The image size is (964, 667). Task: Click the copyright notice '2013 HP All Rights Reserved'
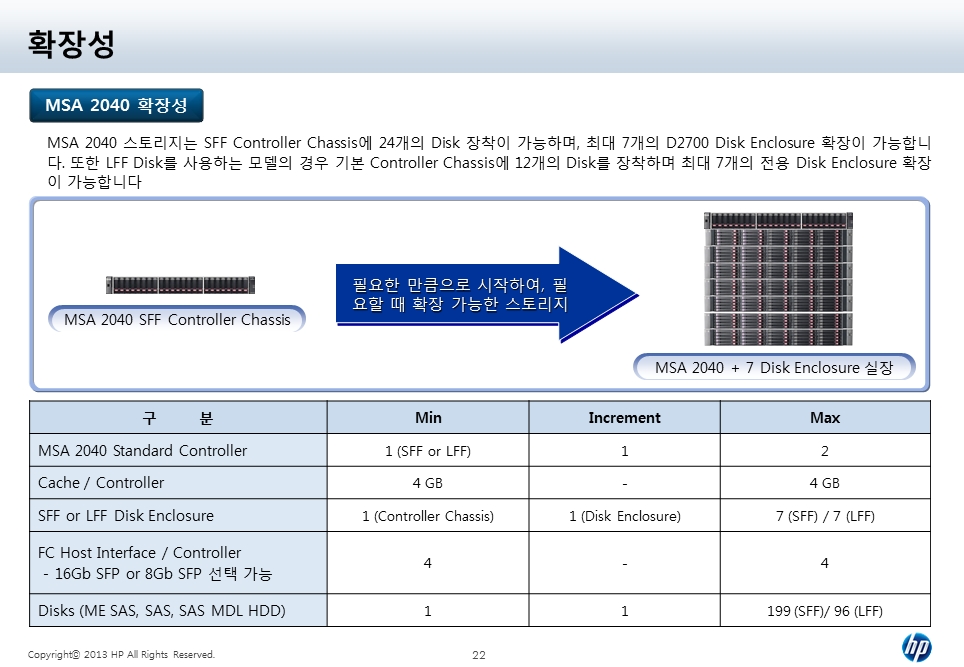tap(121, 654)
